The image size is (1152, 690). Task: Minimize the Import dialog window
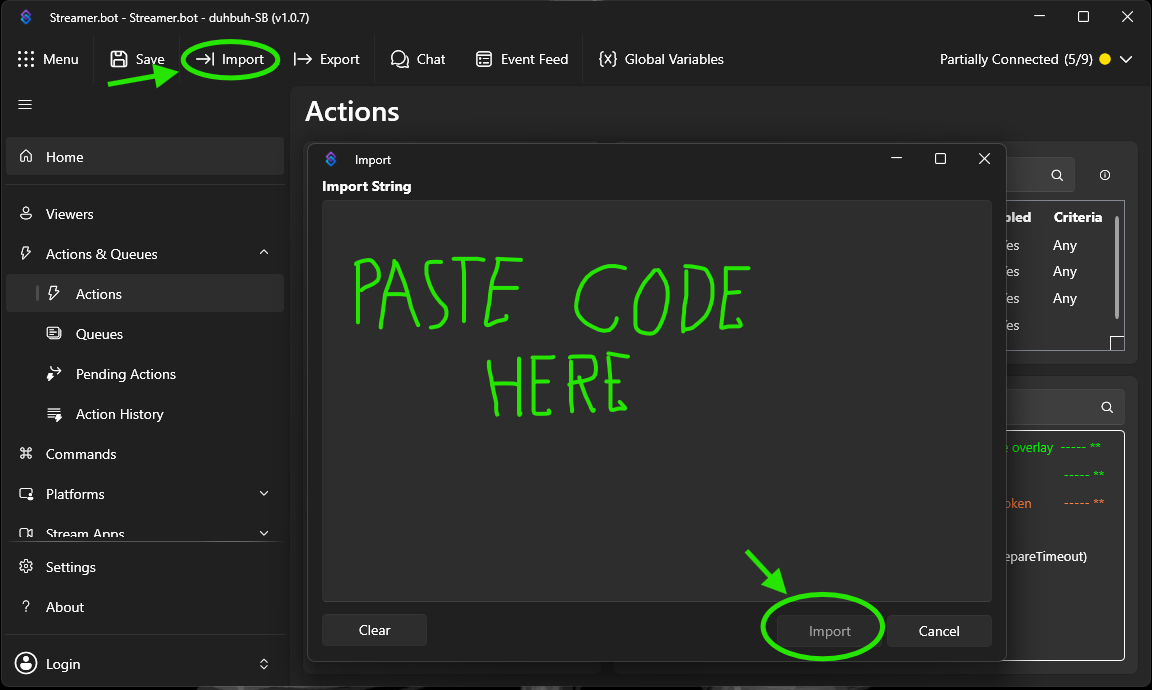[x=896, y=159]
